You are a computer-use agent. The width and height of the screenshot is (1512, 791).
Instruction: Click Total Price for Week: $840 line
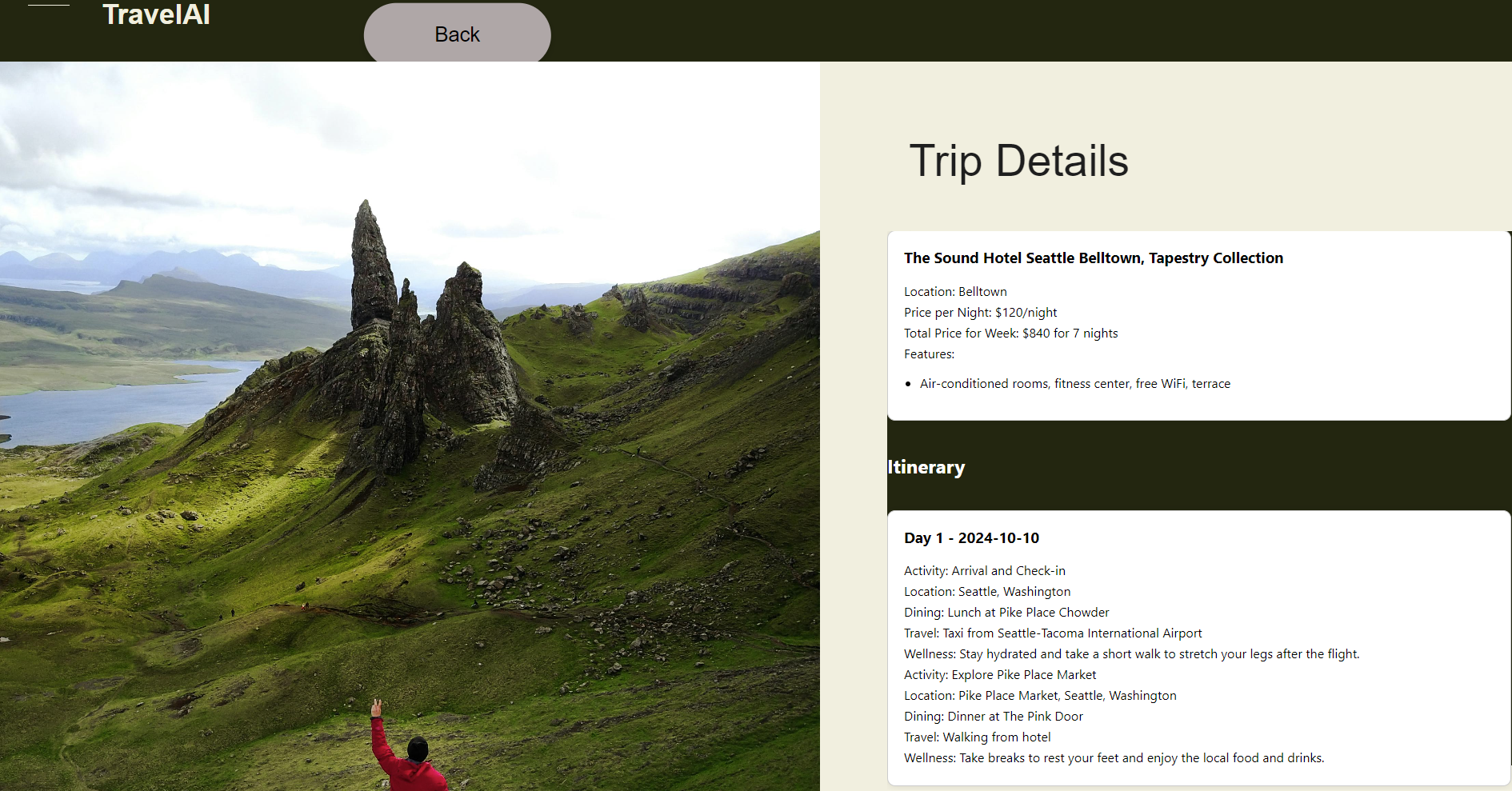point(1010,333)
